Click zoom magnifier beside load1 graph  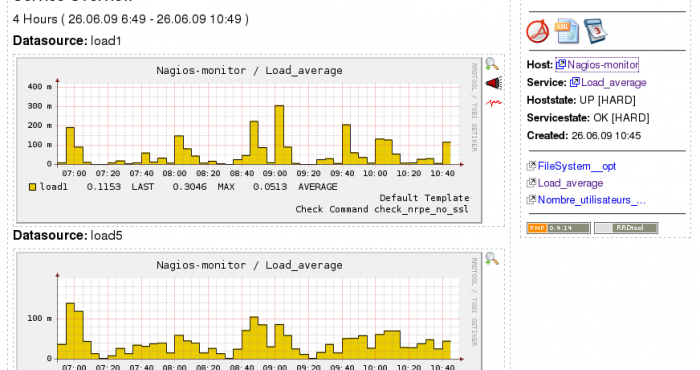tap(492, 64)
